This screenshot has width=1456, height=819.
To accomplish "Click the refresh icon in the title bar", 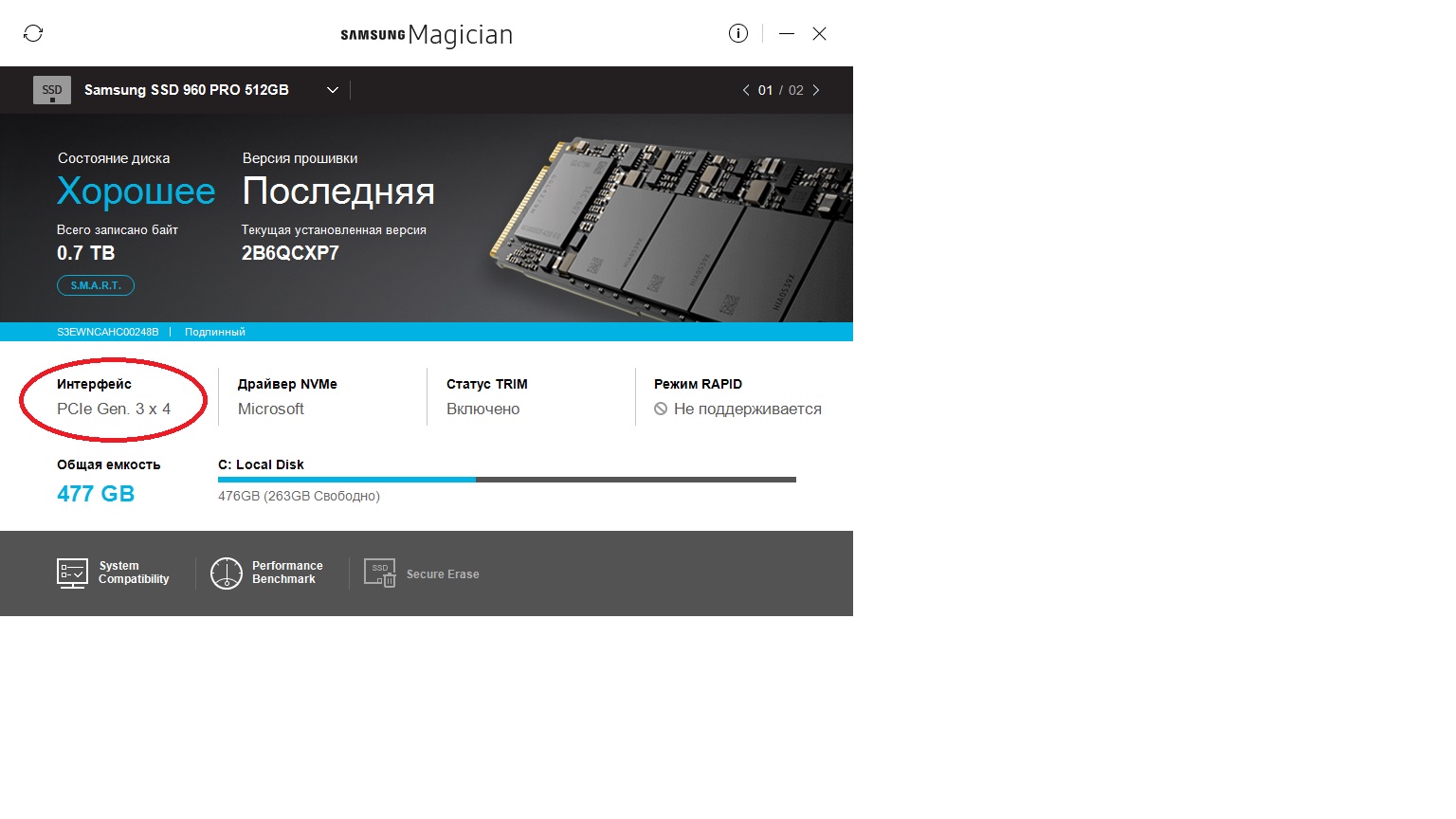I will click(33, 33).
